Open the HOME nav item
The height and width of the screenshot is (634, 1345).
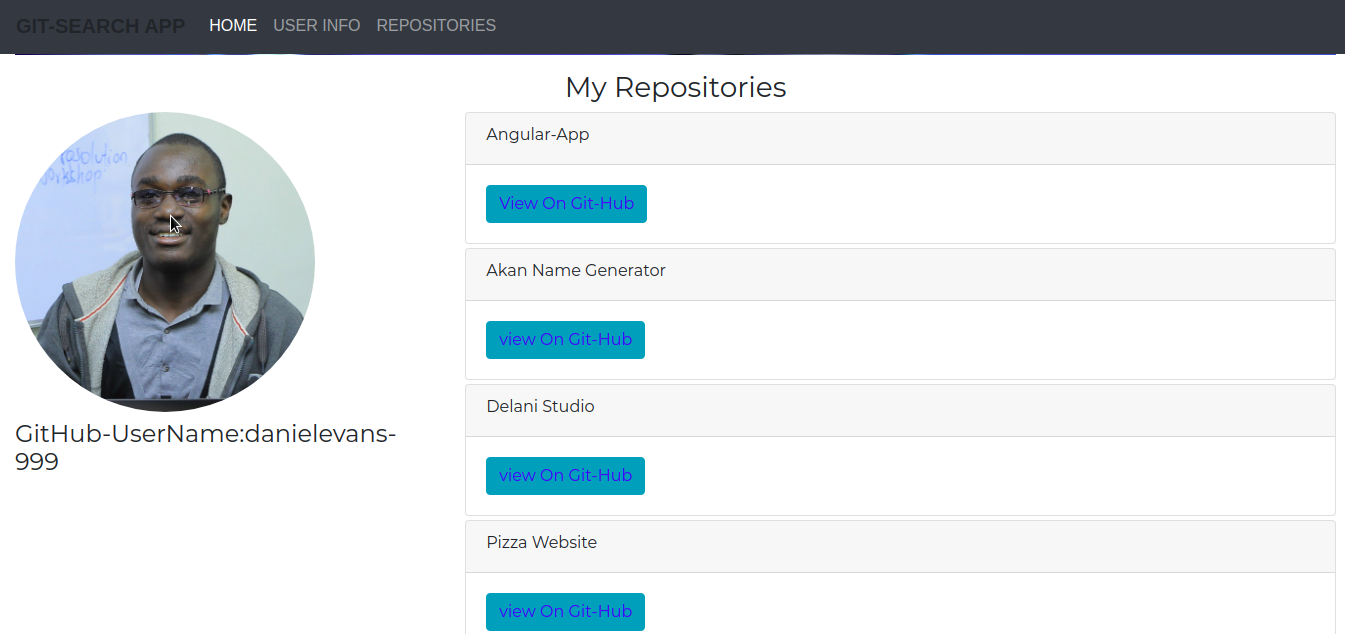(233, 26)
